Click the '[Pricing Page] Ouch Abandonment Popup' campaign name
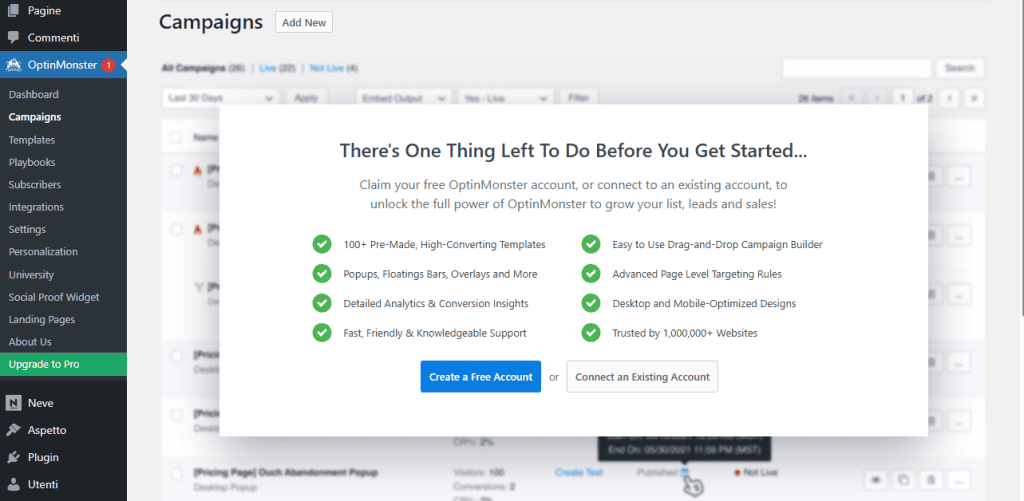The image size is (1024, 501). point(286,472)
